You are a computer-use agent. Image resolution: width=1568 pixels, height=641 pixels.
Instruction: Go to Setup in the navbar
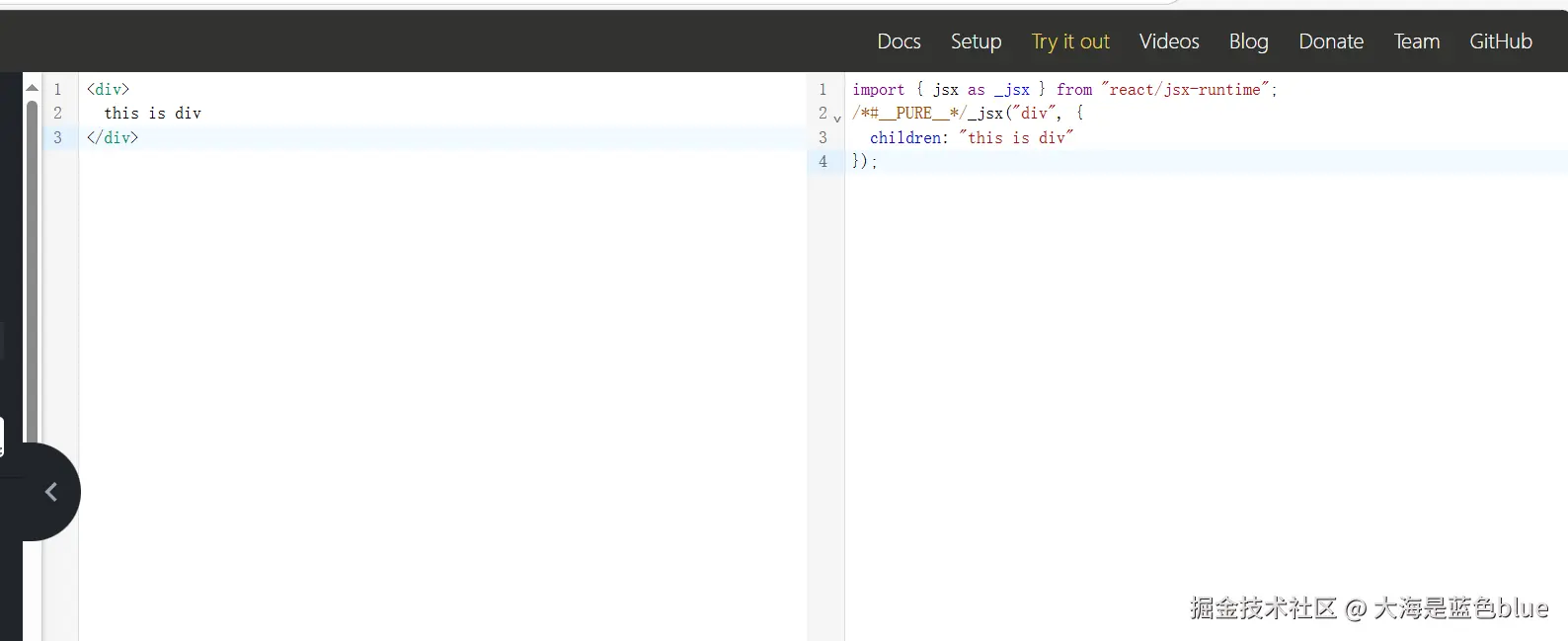click(x=976, y=41)
